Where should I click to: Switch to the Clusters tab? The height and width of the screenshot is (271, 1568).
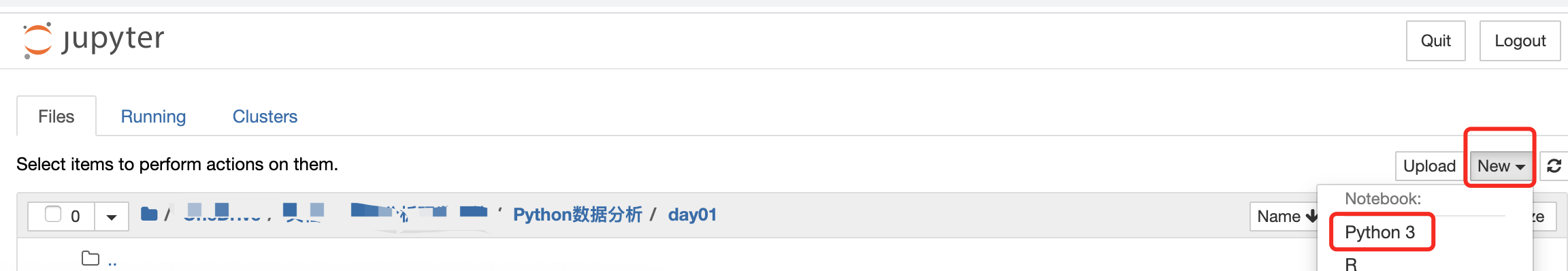click(265, 116)
